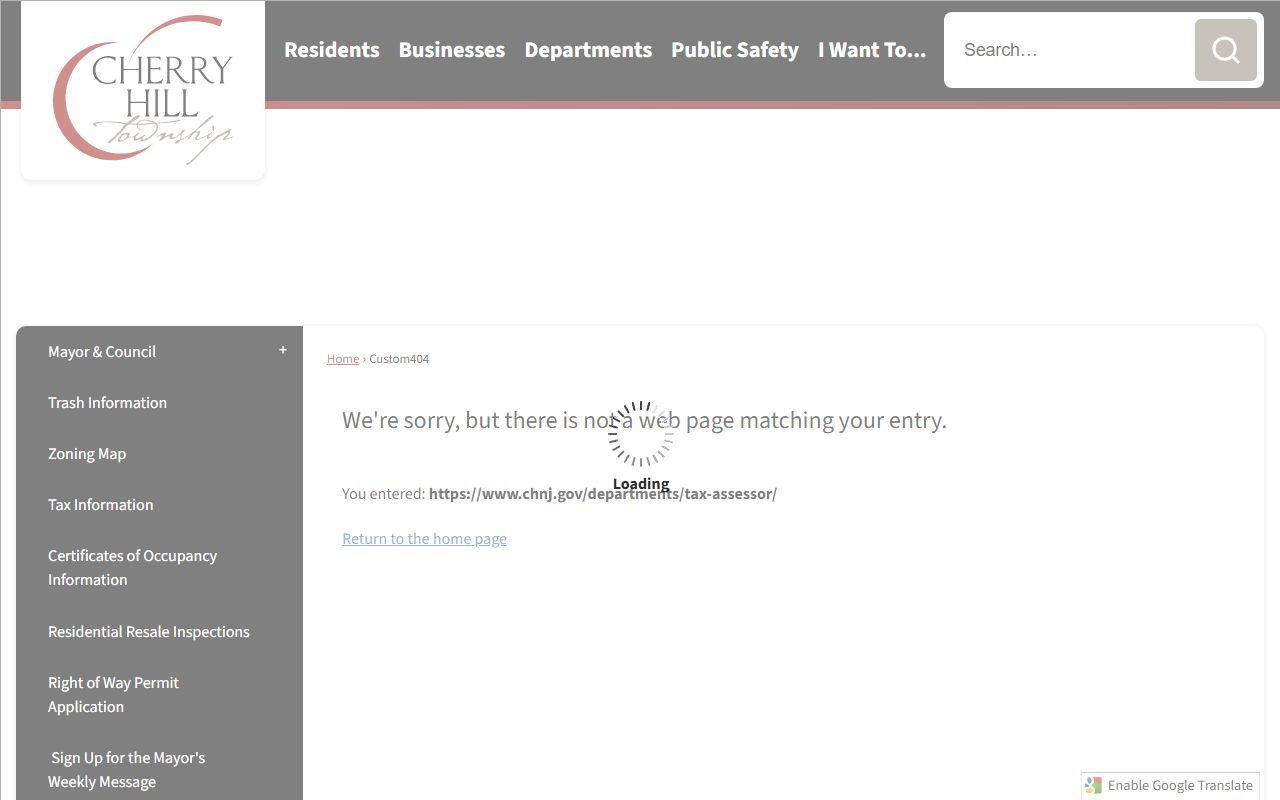Open Trash Information in the sidebar
The height and width of the screenshot is (800, 1280).
coord(107,403)
